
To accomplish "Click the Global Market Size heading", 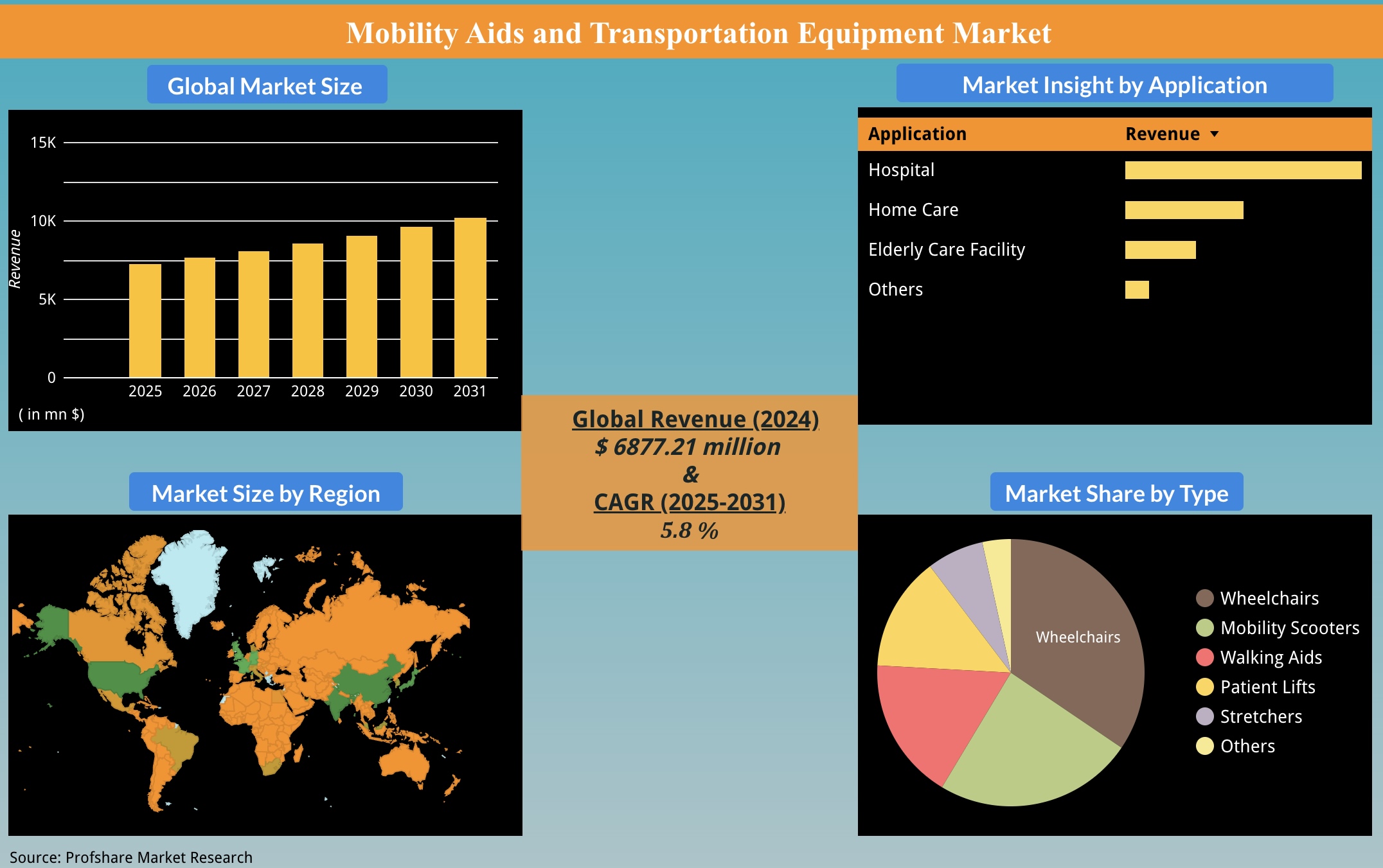I will [x=267, y=85].
